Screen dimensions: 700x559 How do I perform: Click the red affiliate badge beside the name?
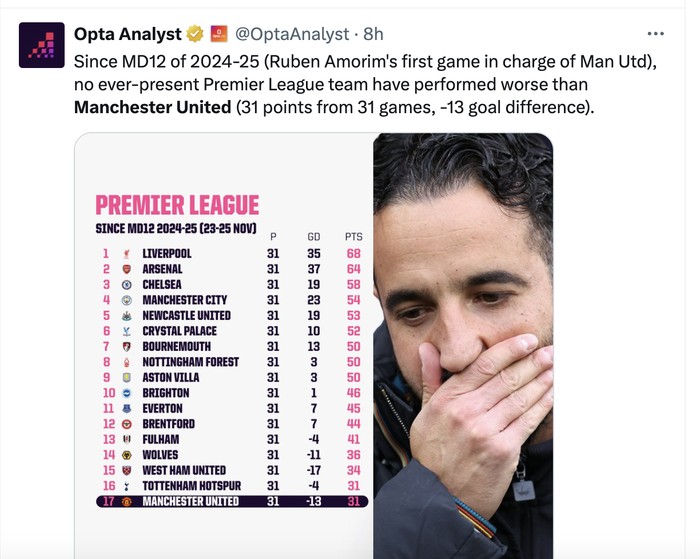(218, 34)
